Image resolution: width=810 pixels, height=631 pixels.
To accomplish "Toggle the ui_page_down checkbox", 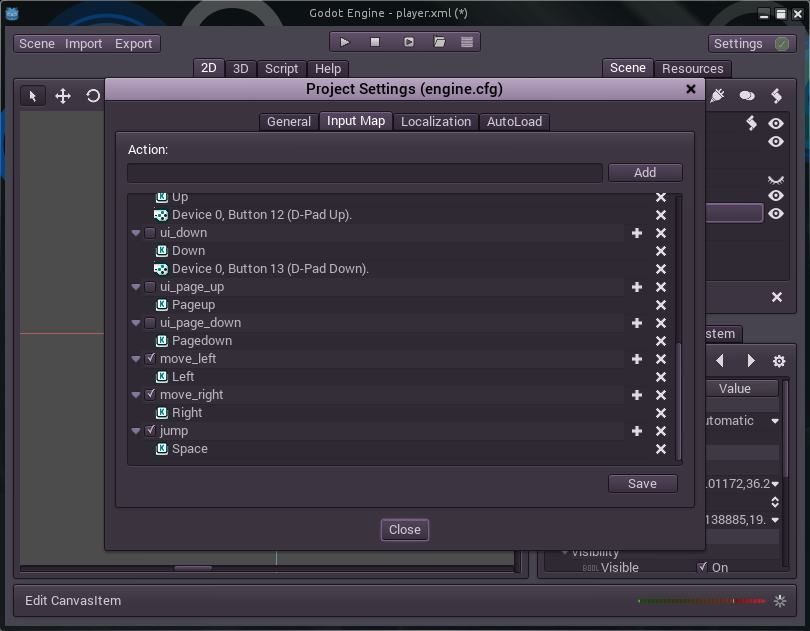I will pos(150,323).
